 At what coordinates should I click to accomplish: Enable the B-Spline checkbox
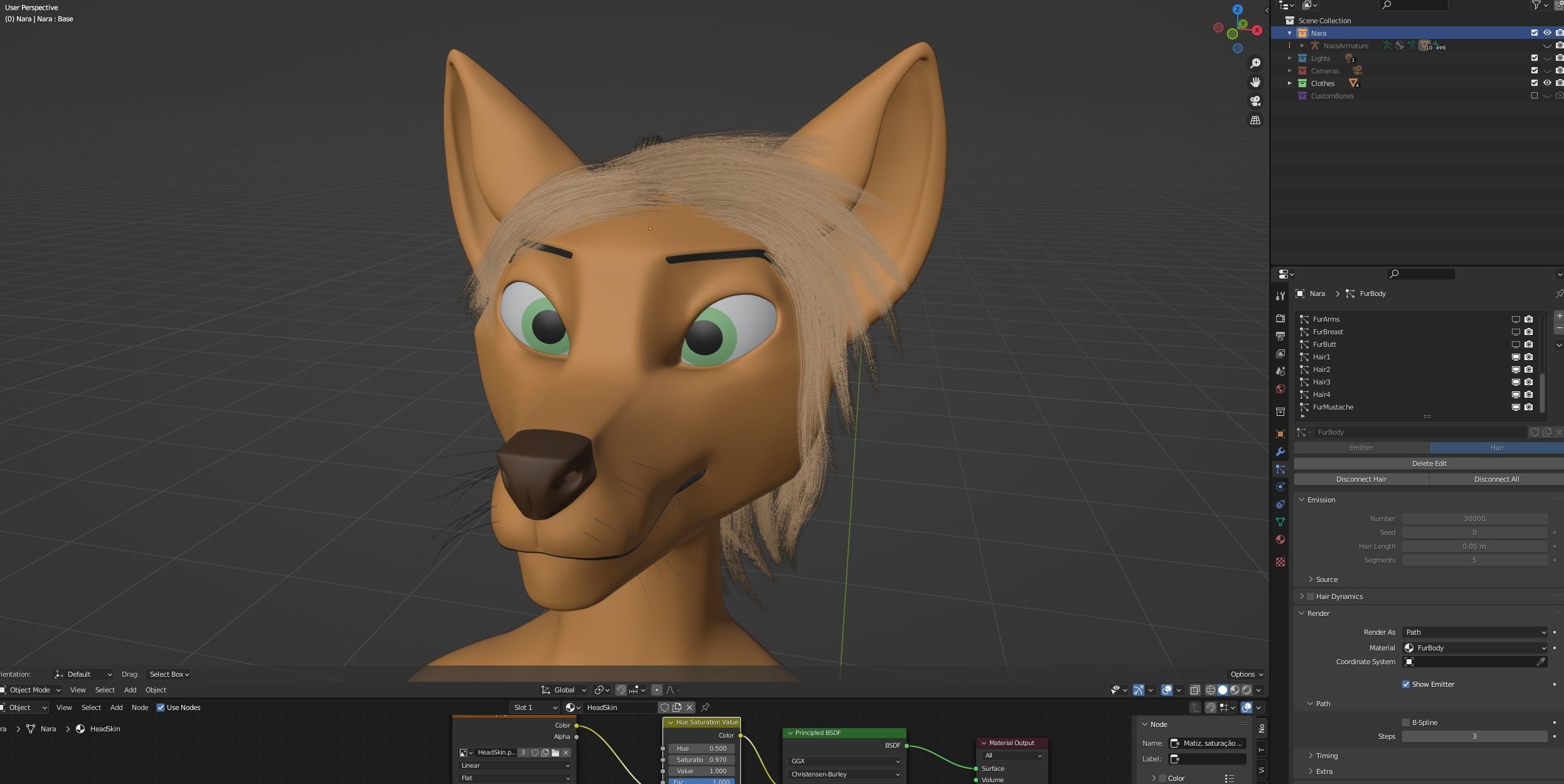(1406, 723)
